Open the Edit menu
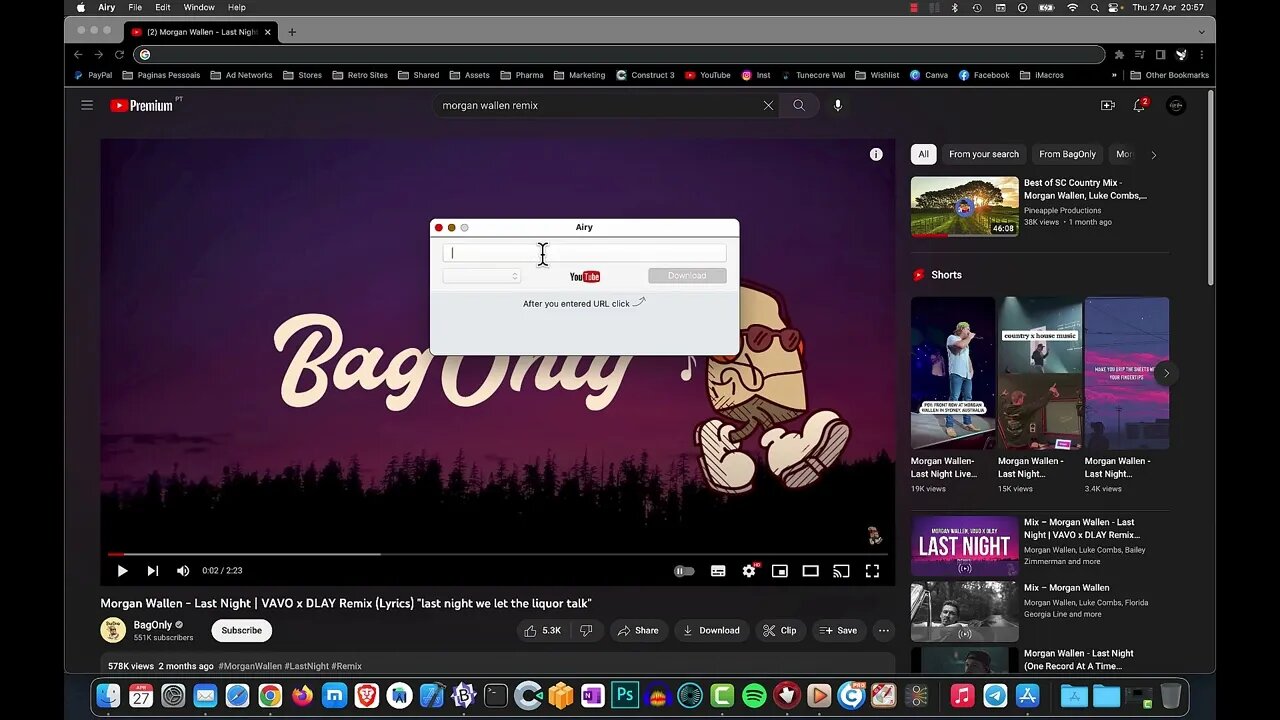The image size is (1280, 720). click(x=163, y=7)
